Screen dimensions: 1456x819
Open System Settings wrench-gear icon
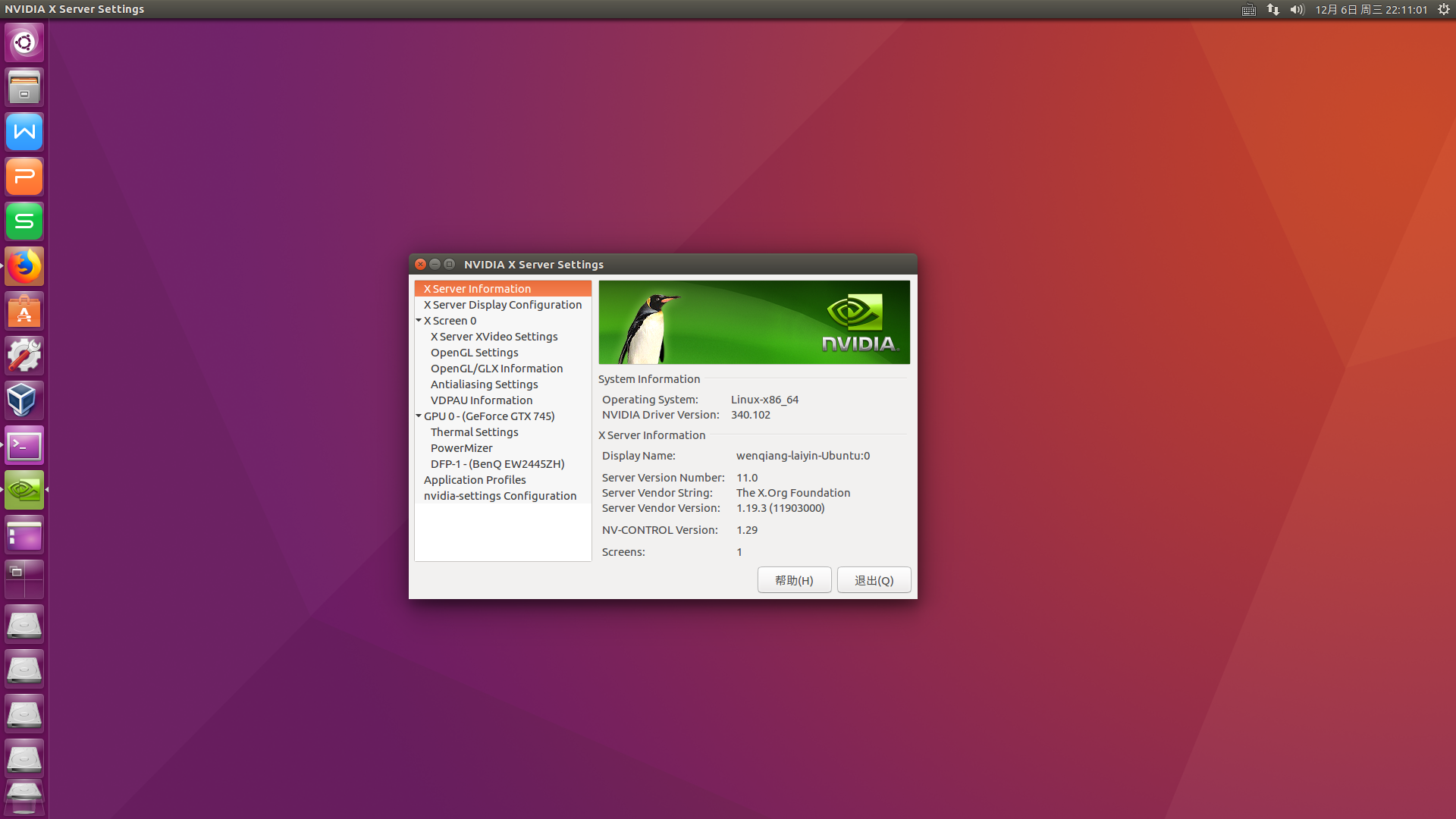(x=24, y=356)
